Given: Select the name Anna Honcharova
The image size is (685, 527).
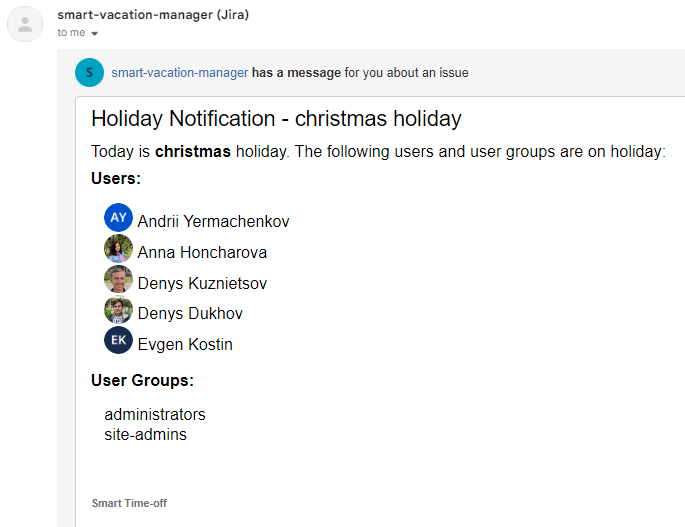Looking at the screenshot, I should click(202, 252).
